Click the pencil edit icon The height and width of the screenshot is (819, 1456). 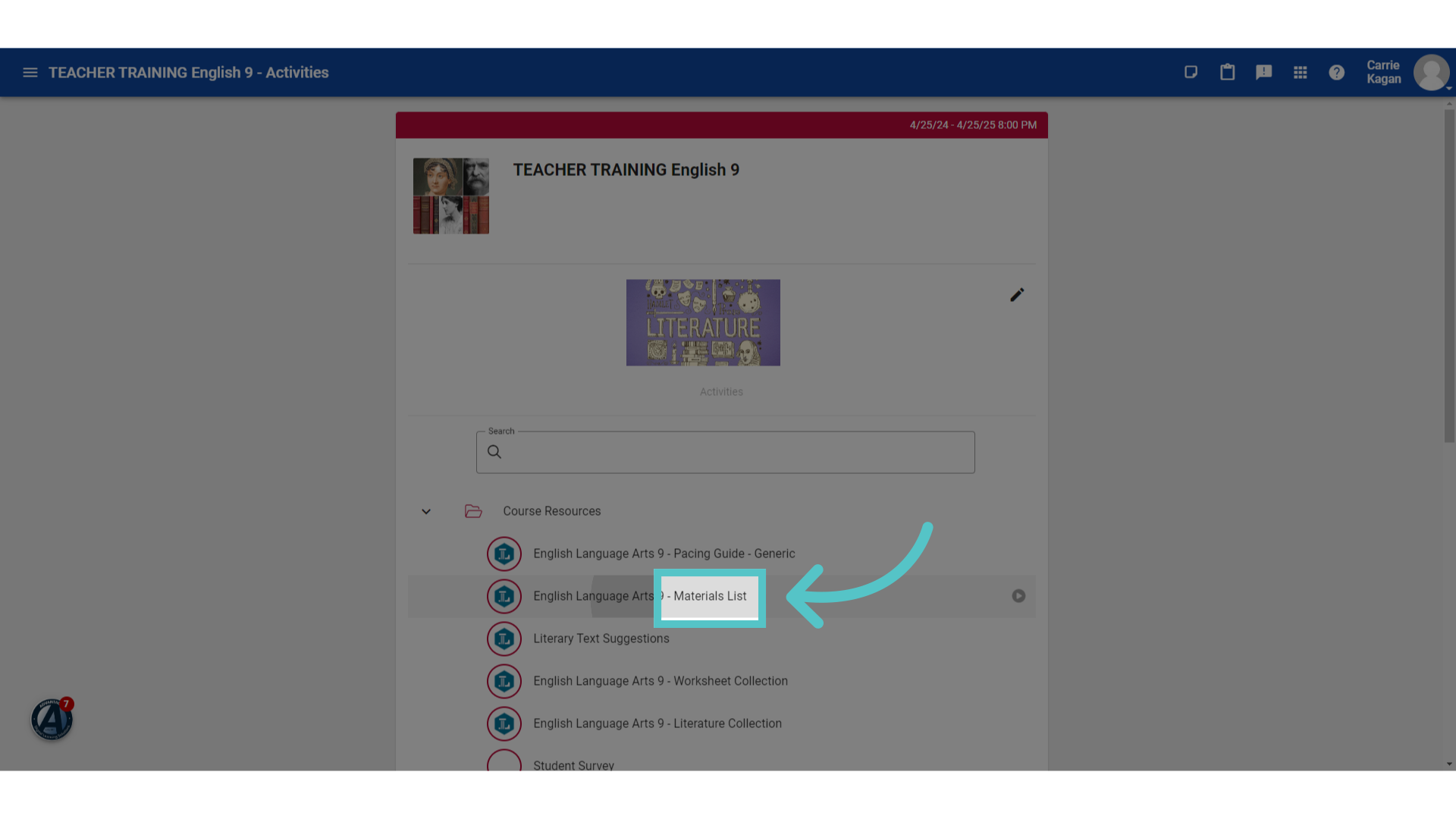click(1017, 295)
